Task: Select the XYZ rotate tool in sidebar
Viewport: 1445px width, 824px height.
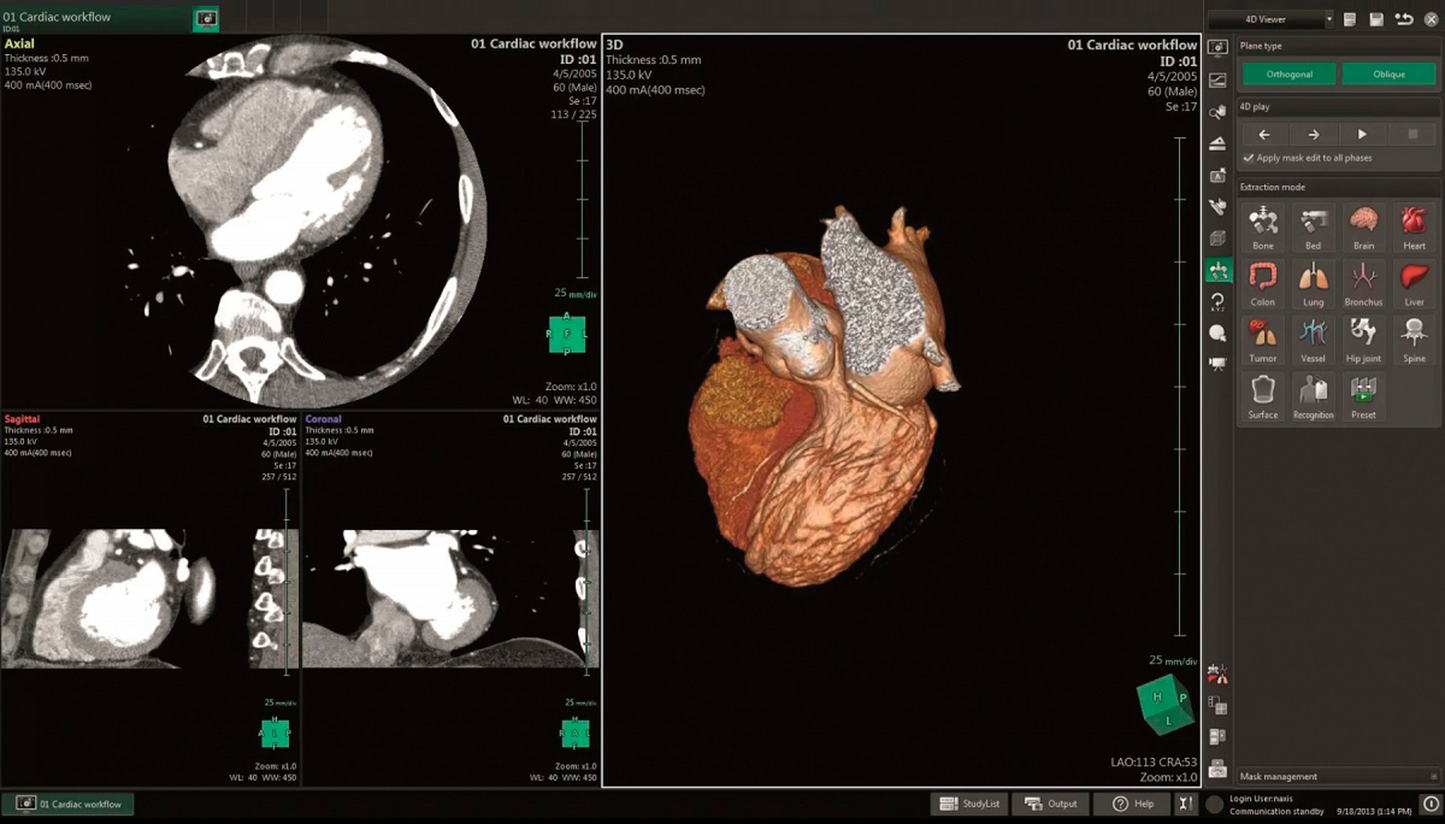Action: pyautogui.click(x=1217, y=302)
